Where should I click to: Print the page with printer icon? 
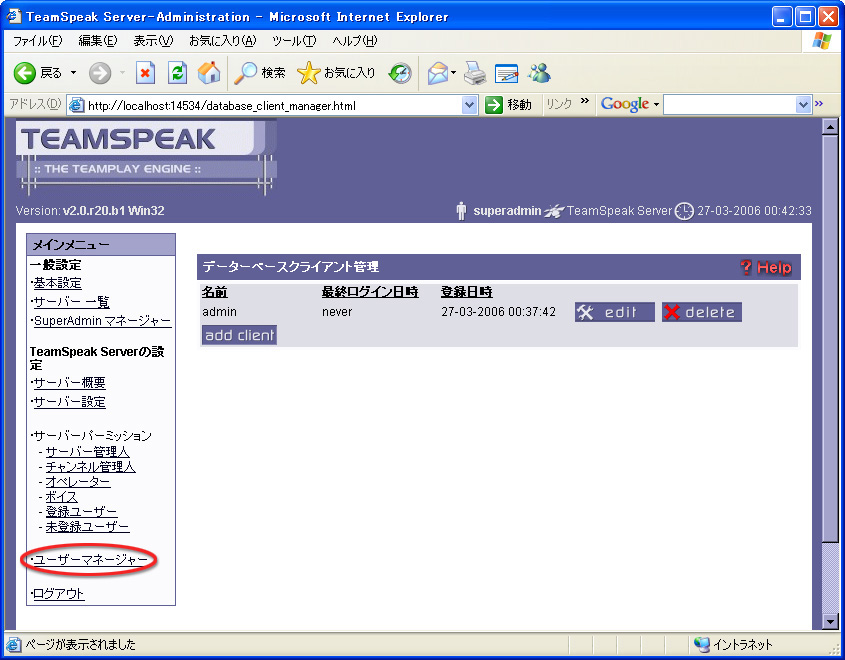(475, 73)
